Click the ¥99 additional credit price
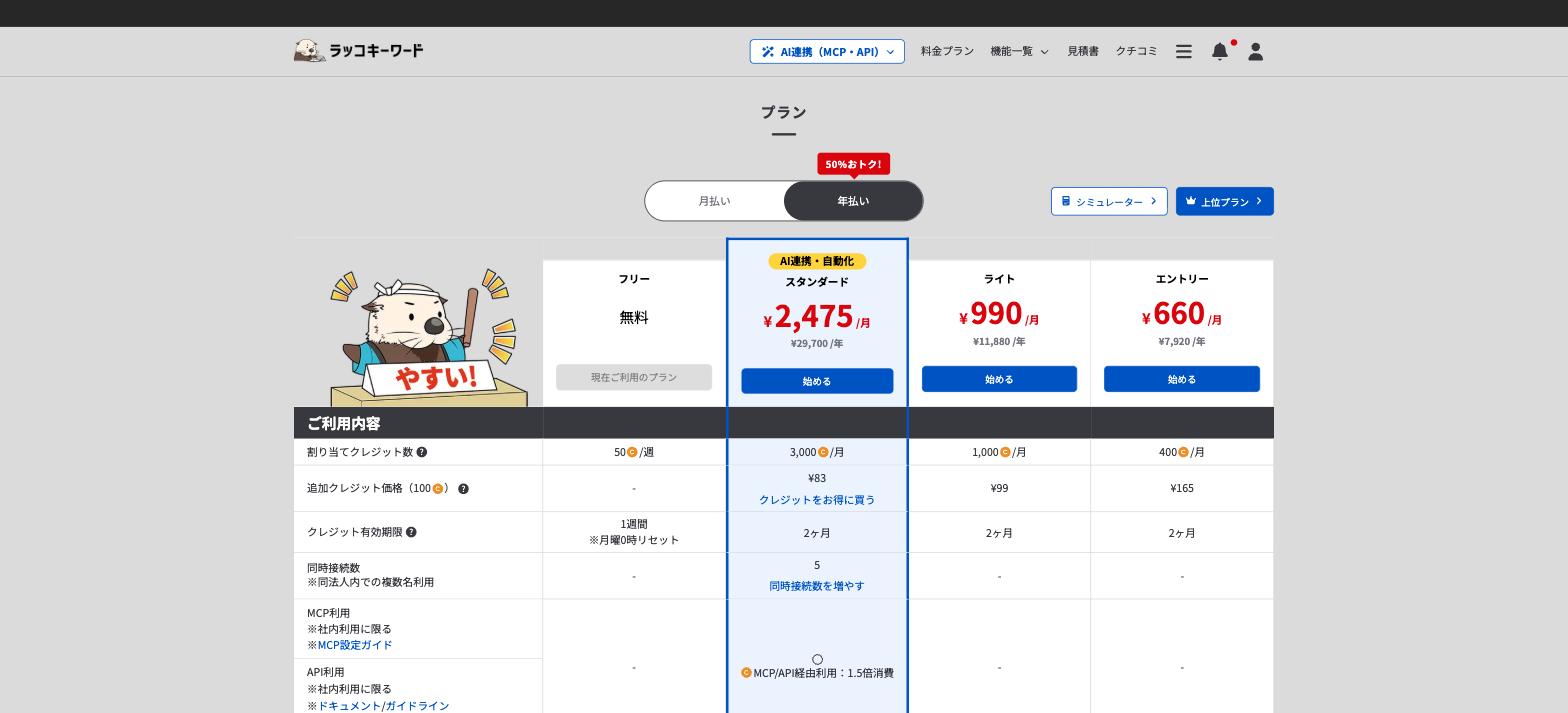Viewport: 1568px width, 713px height. [999, 488]
